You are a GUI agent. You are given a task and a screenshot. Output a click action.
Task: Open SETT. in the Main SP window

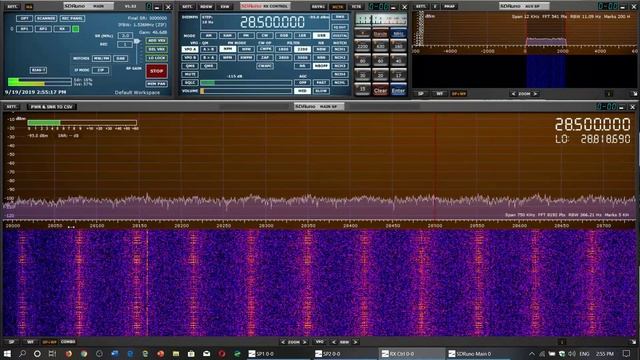click(x=11, y=107)
